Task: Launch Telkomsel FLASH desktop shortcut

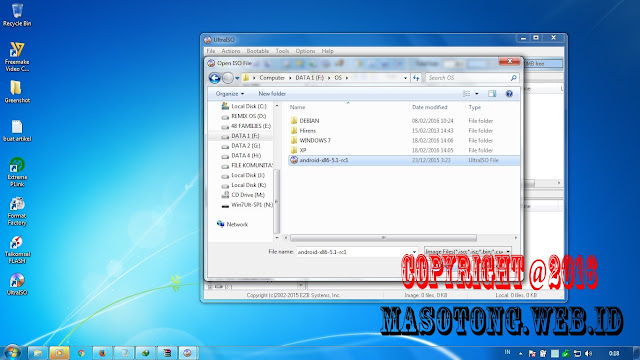Action: click(x=17, y=250)
